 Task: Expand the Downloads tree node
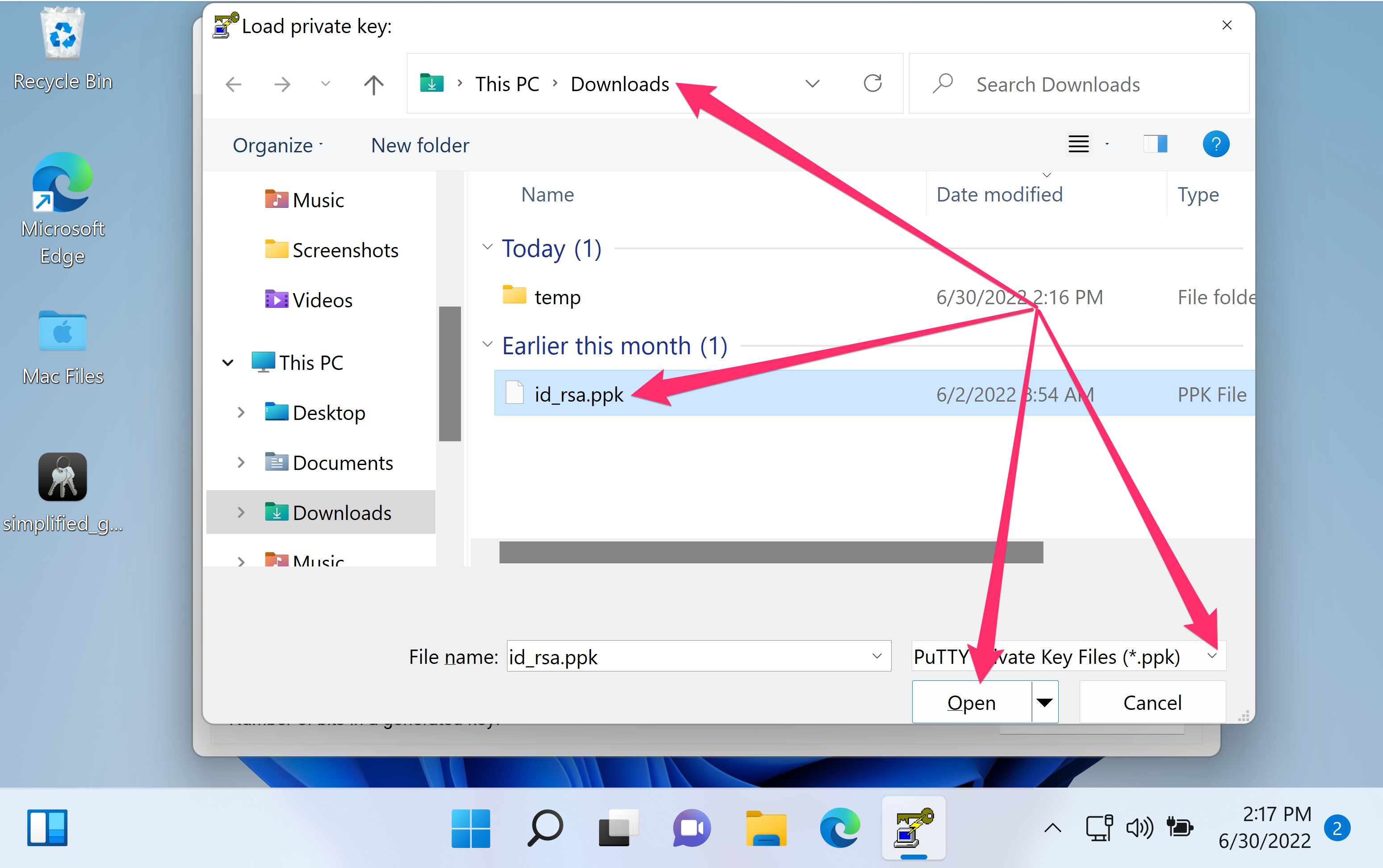pyautogui.click(x=241, y=513)
